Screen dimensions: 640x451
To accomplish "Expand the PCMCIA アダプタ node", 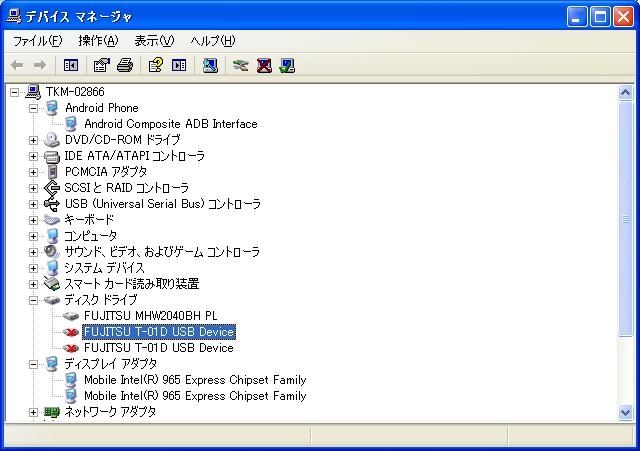I will [x=33, y=172].
